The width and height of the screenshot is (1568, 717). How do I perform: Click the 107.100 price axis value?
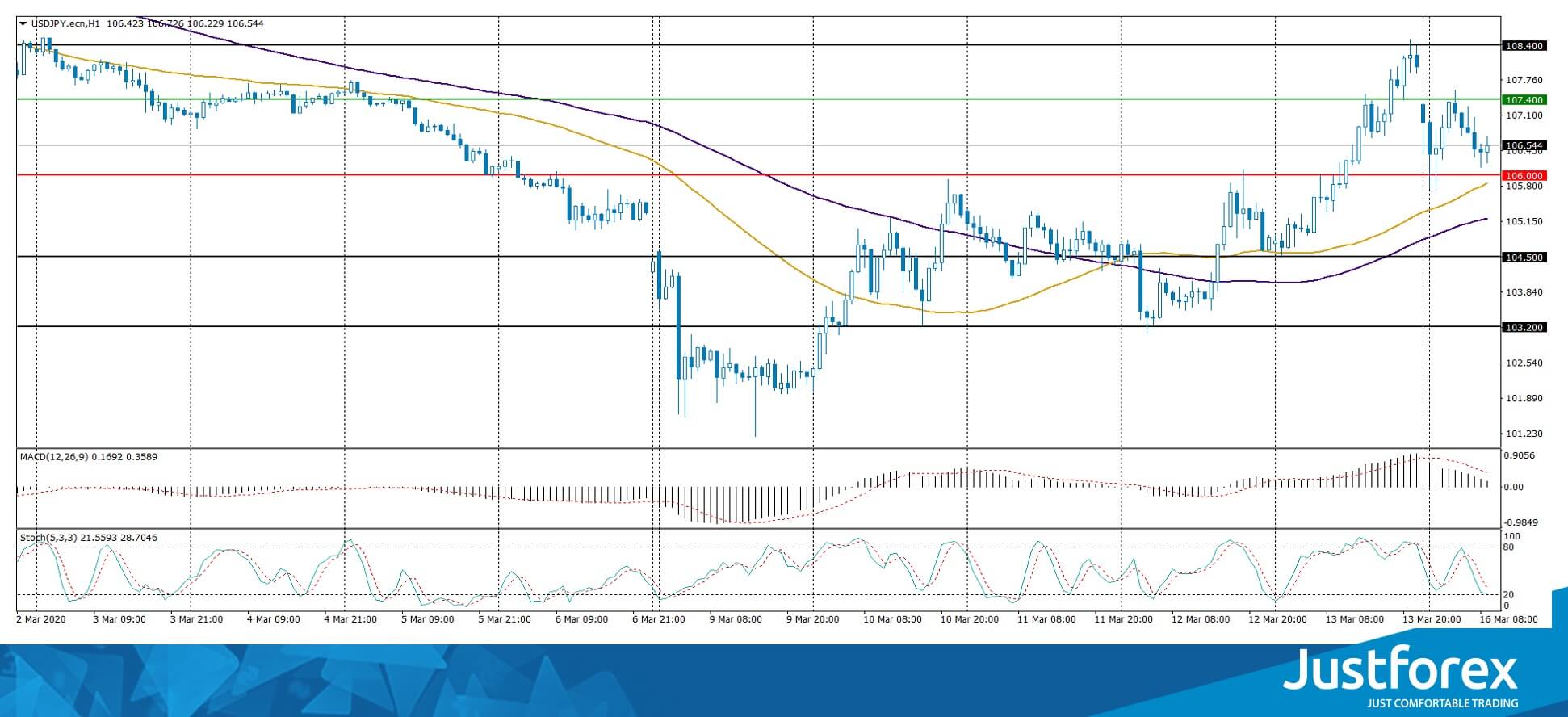pos(1524,115)
